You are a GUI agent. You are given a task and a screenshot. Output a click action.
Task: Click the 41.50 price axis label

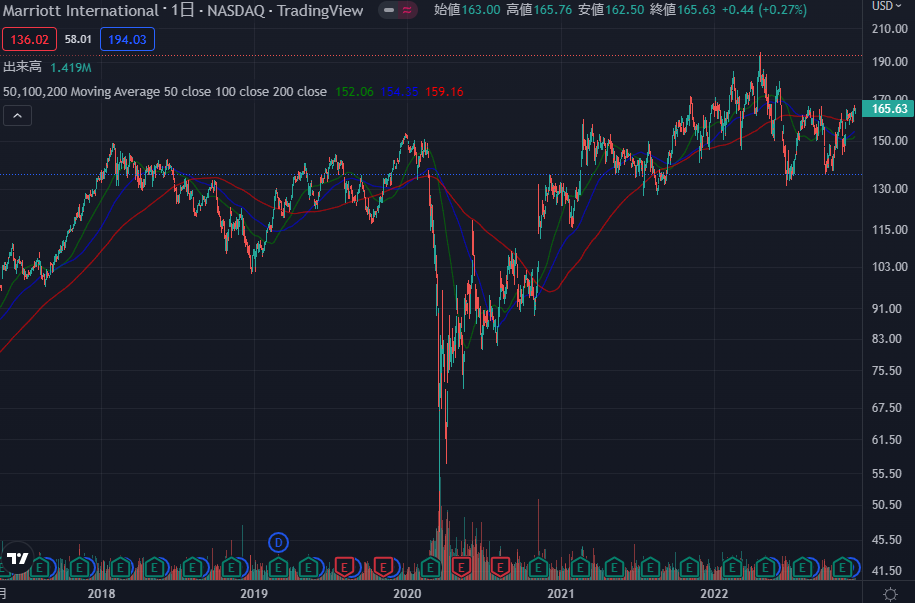[887, 570]
